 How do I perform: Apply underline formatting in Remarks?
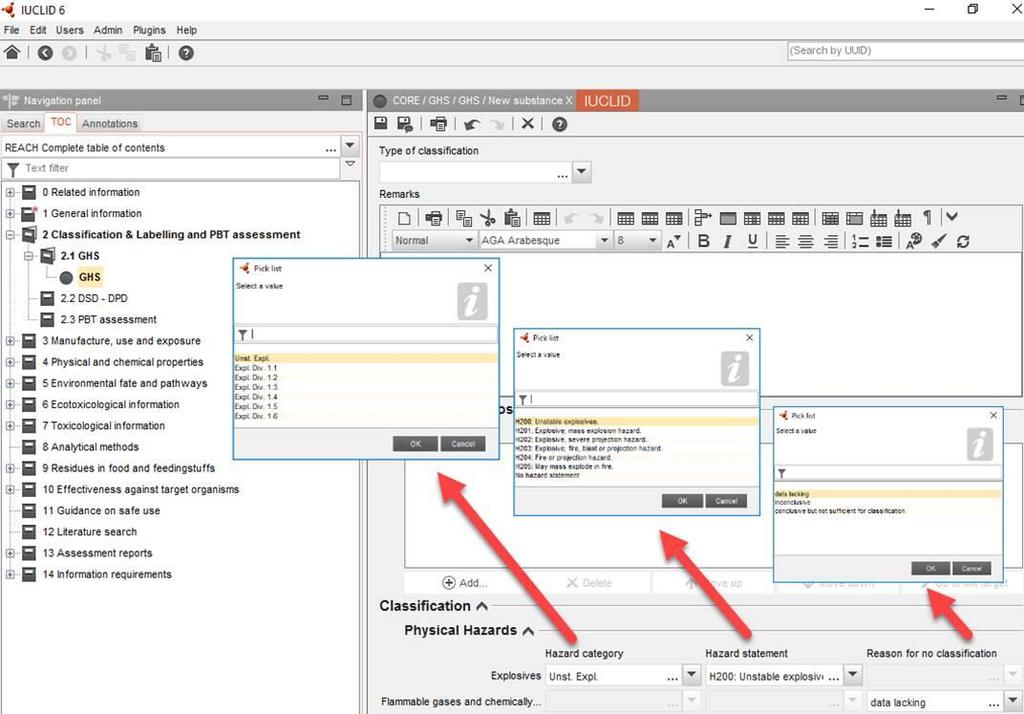[x=752, y=241]
